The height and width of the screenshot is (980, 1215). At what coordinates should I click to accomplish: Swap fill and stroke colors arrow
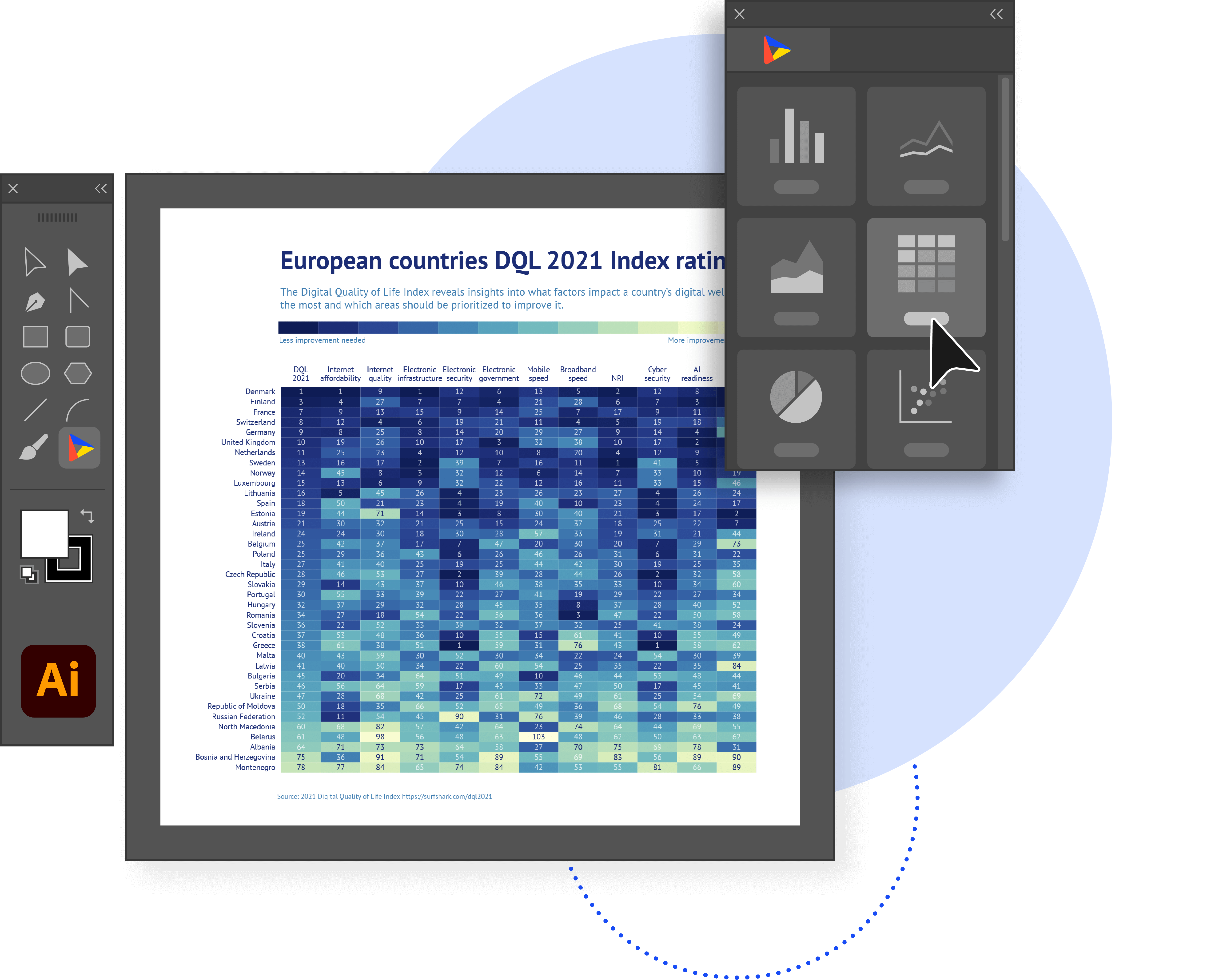pos(87,516)
